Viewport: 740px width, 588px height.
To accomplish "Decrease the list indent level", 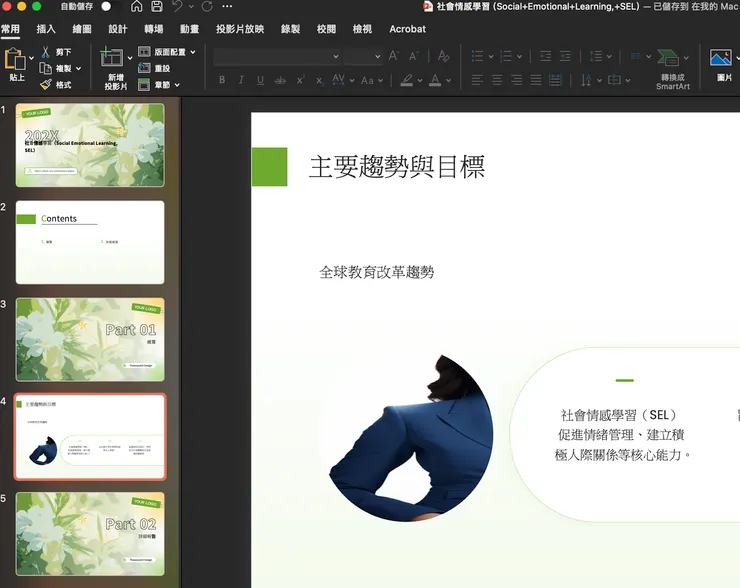I will (x=546, y=56).
